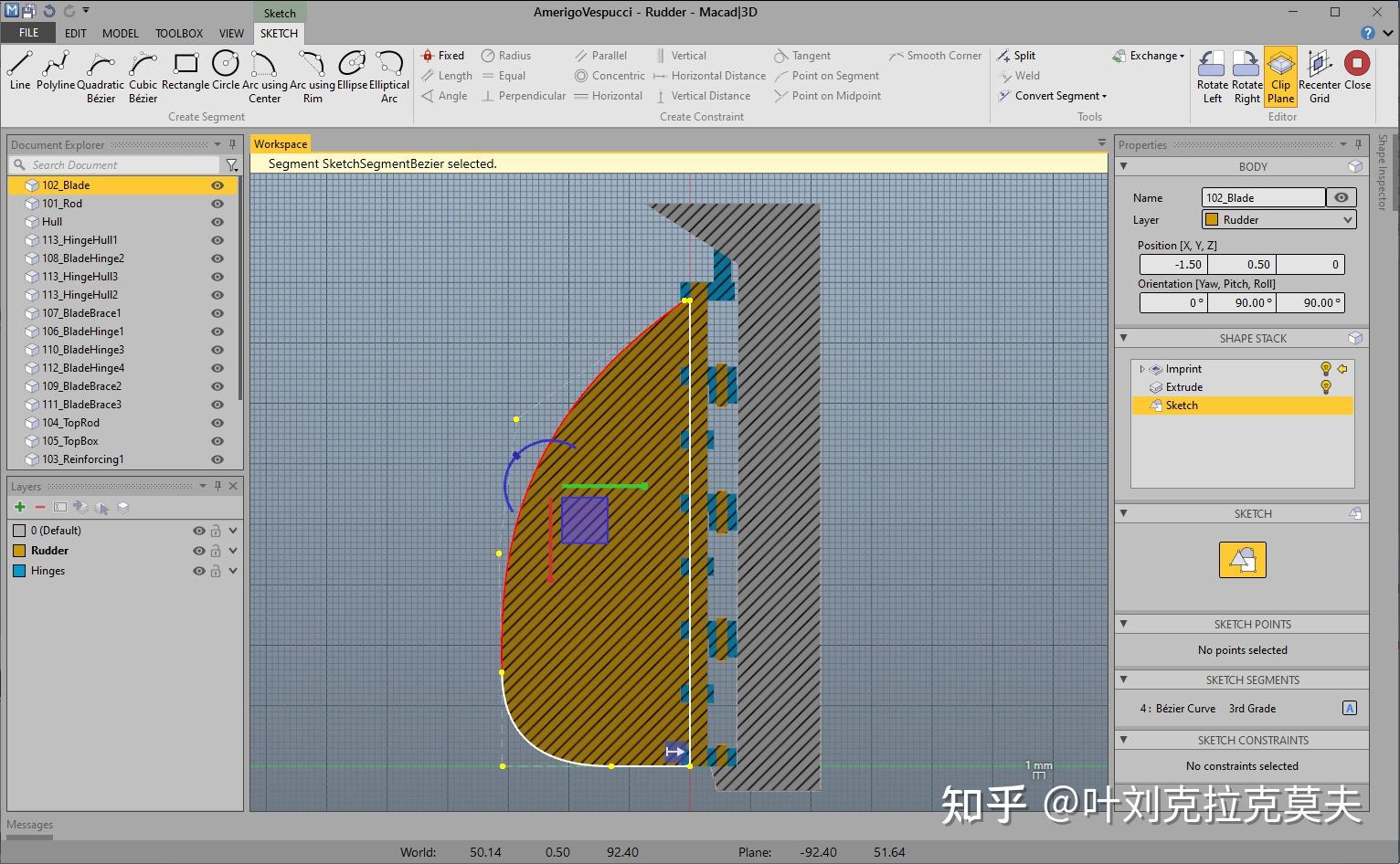Expand the Imprint entry in Shape Stack
This screenshot has width=1400, height=864.
pyautogui.click(x=1141, y=369)
